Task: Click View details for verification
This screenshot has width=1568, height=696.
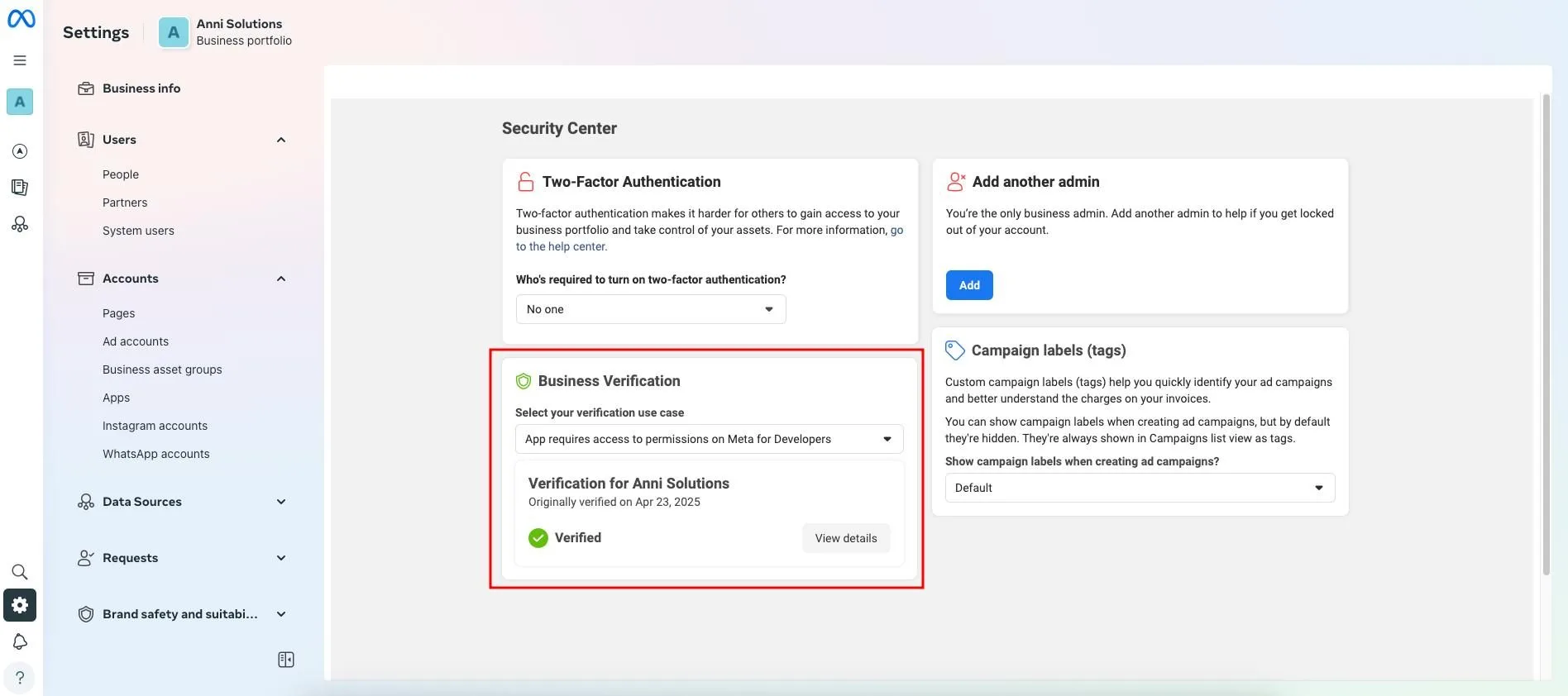Action: 846,538
